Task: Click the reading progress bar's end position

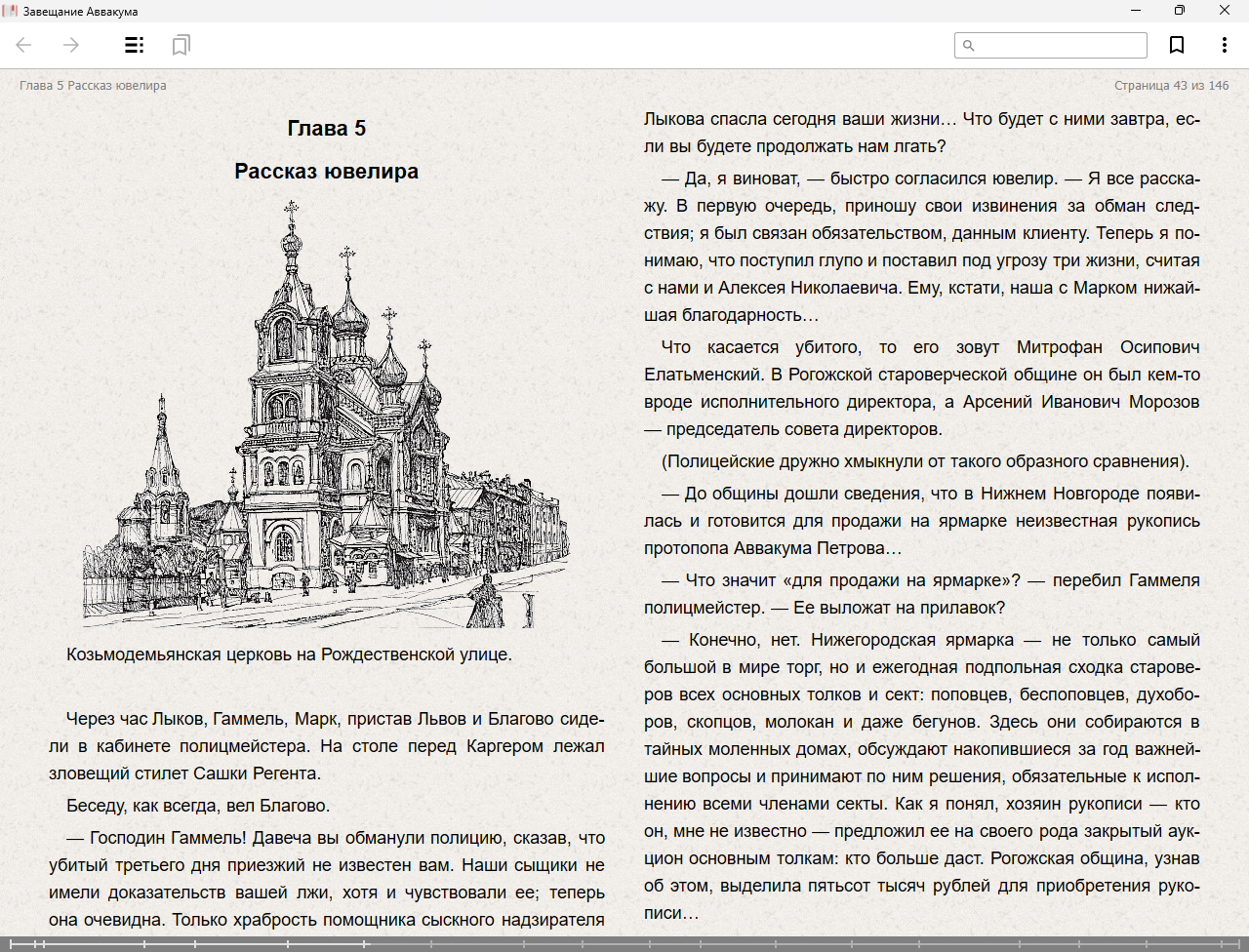Action: click(x=1241, y=944)
